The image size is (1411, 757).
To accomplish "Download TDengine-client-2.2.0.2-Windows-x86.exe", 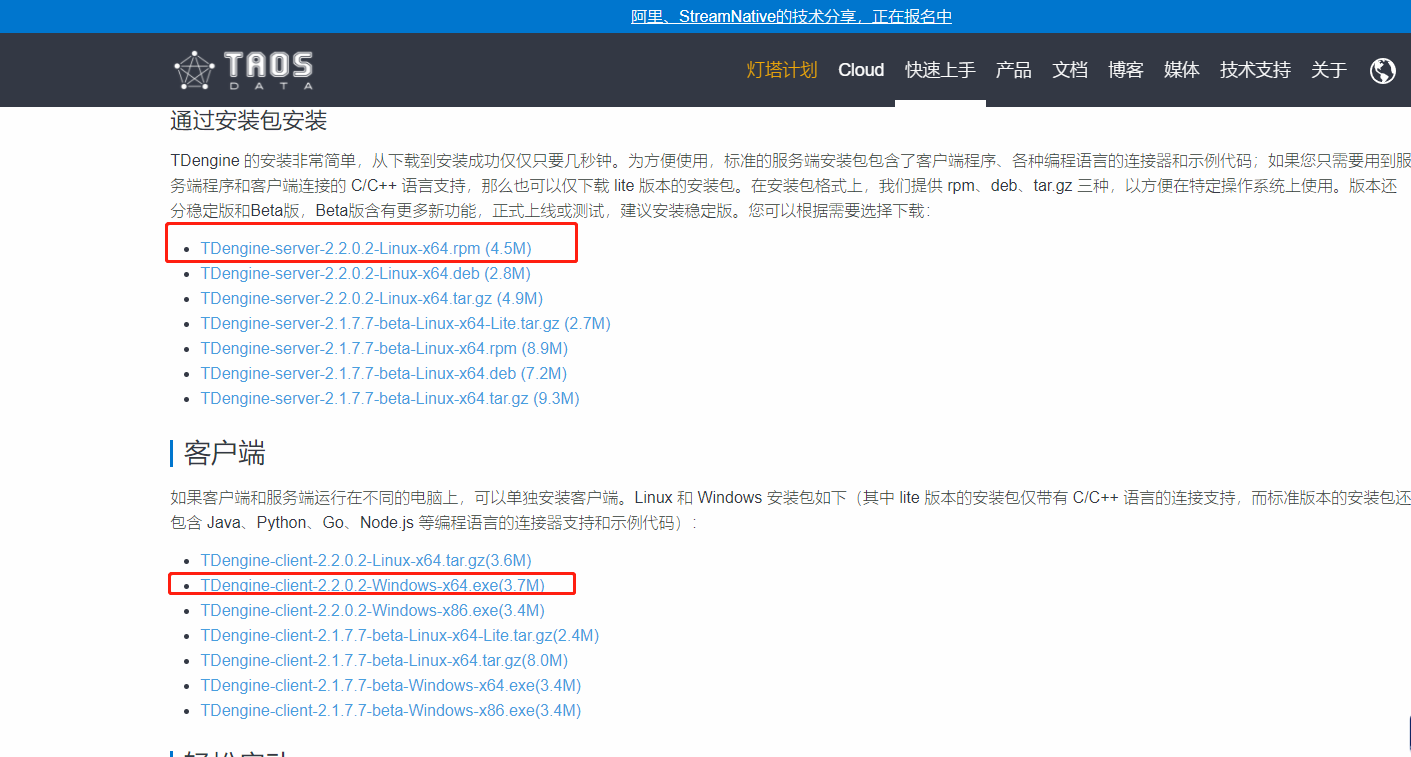I will (x=372, y=609).
